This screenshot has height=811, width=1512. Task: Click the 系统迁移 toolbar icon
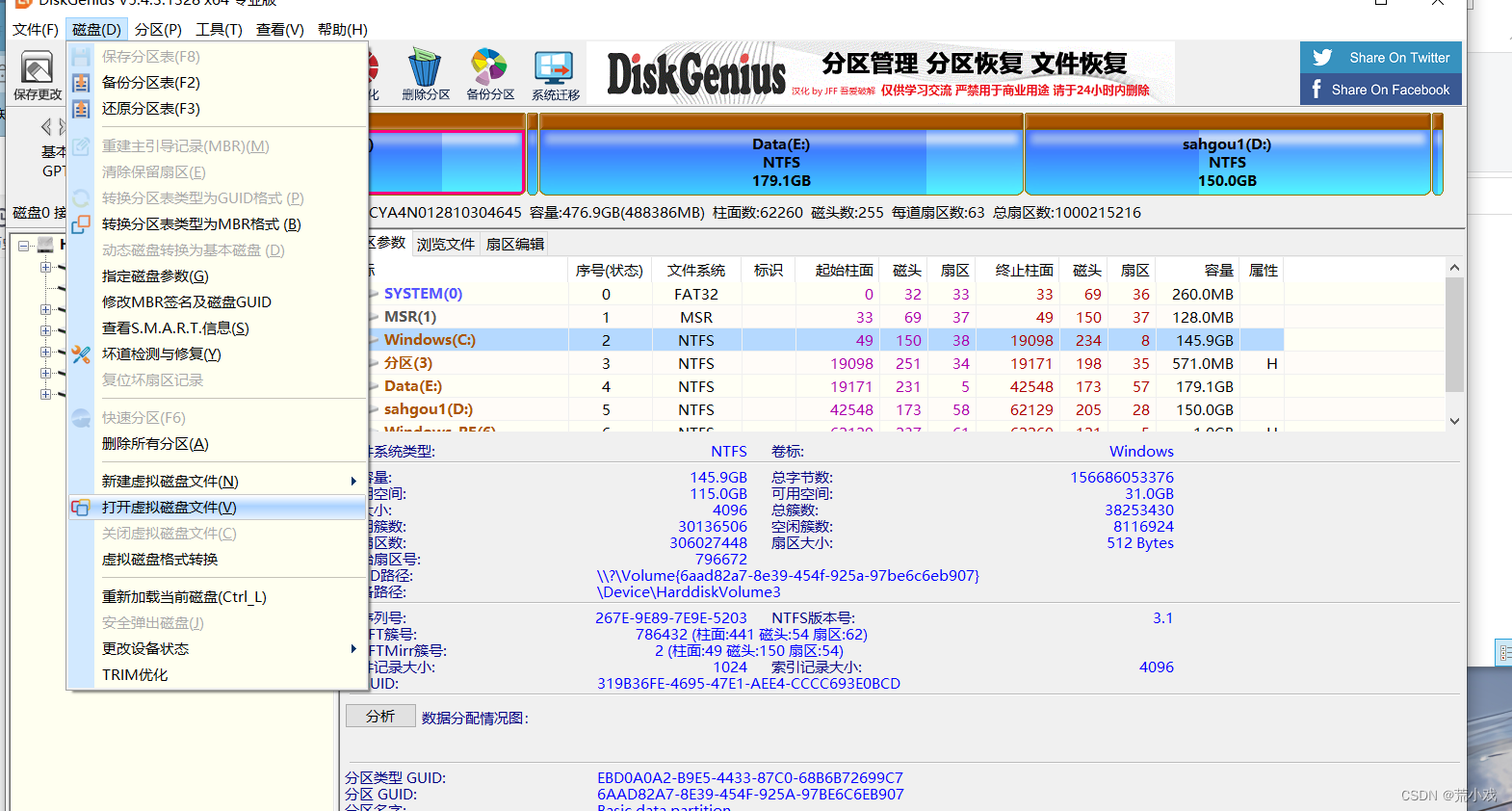click(555, 76)
